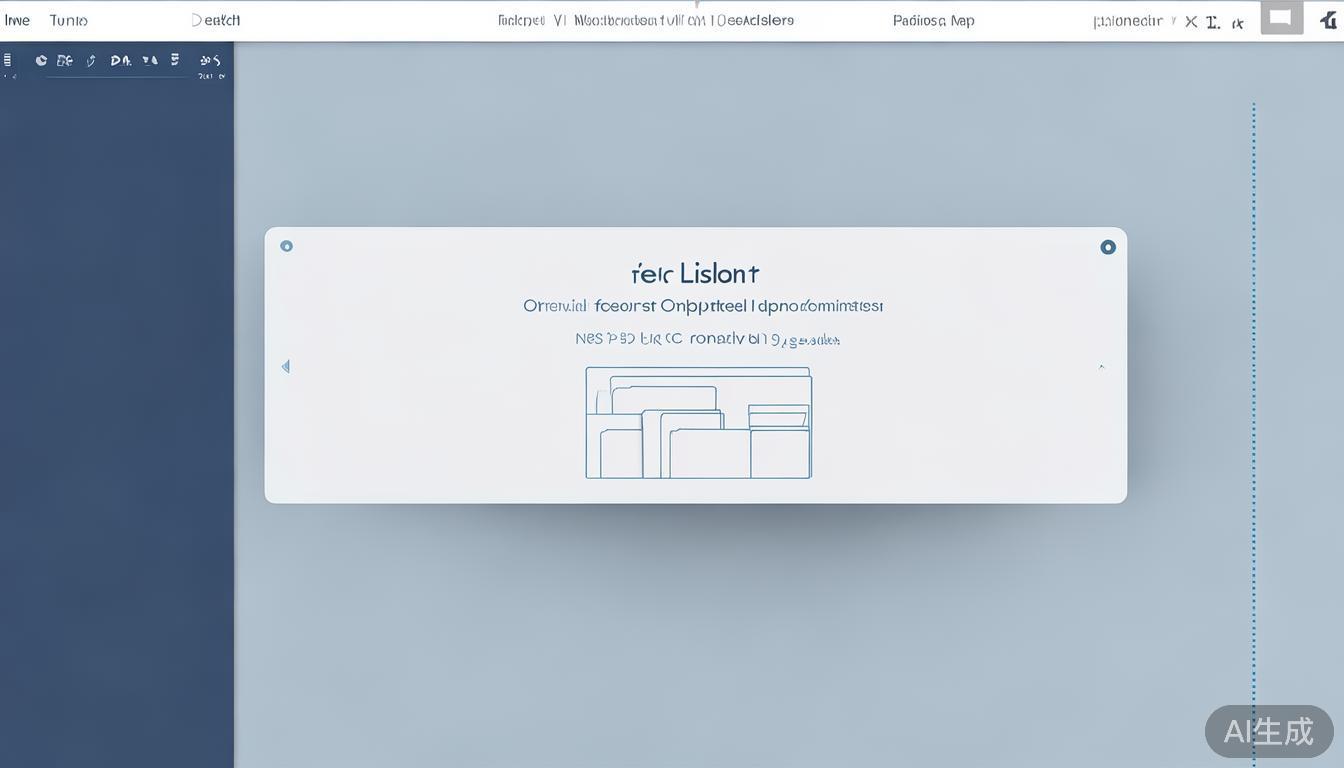Toggle the circle at dialog's top-left corner
This screenshot has height=768, width=1344.
point(287,246)
